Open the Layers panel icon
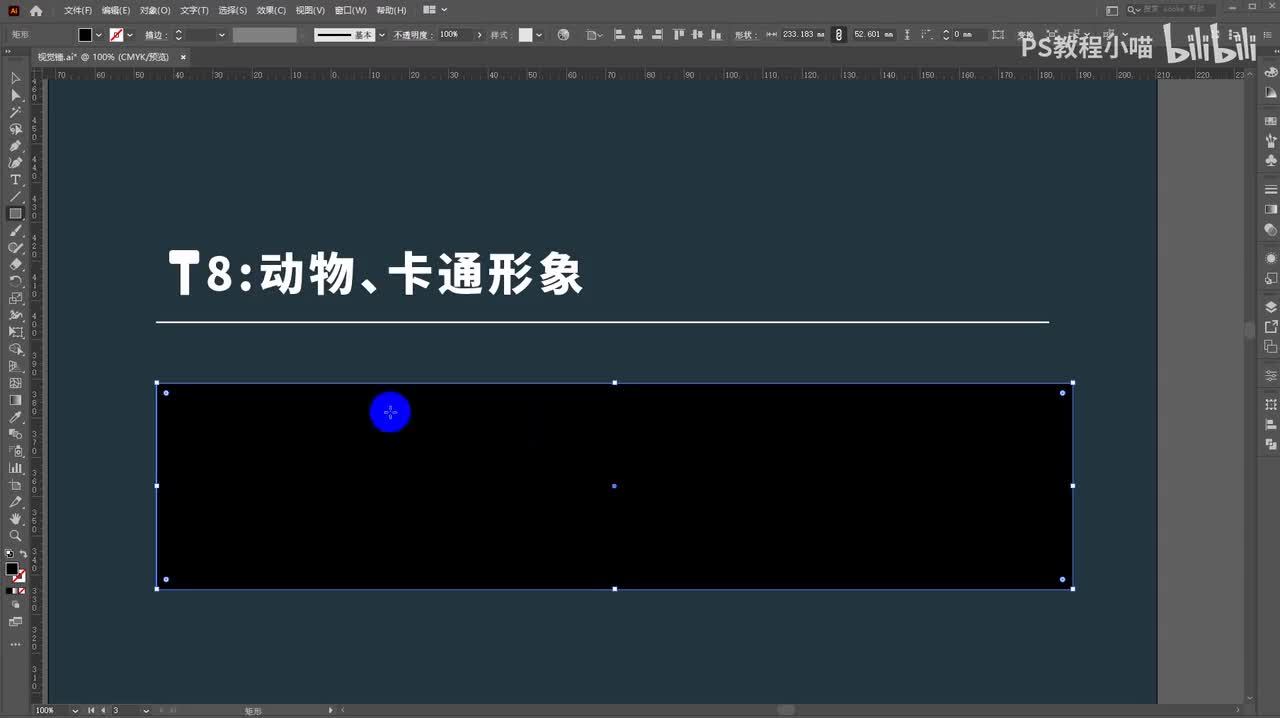Viewport: 1280px width, 718px height. point(1271,307)
